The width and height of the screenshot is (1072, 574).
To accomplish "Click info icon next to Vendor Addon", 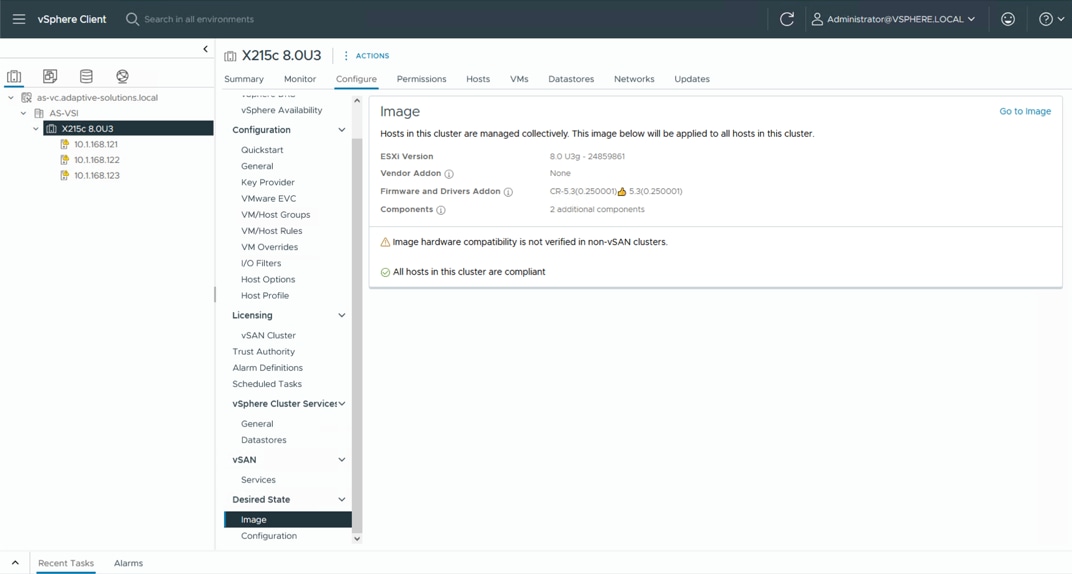I will pos(449,174).
